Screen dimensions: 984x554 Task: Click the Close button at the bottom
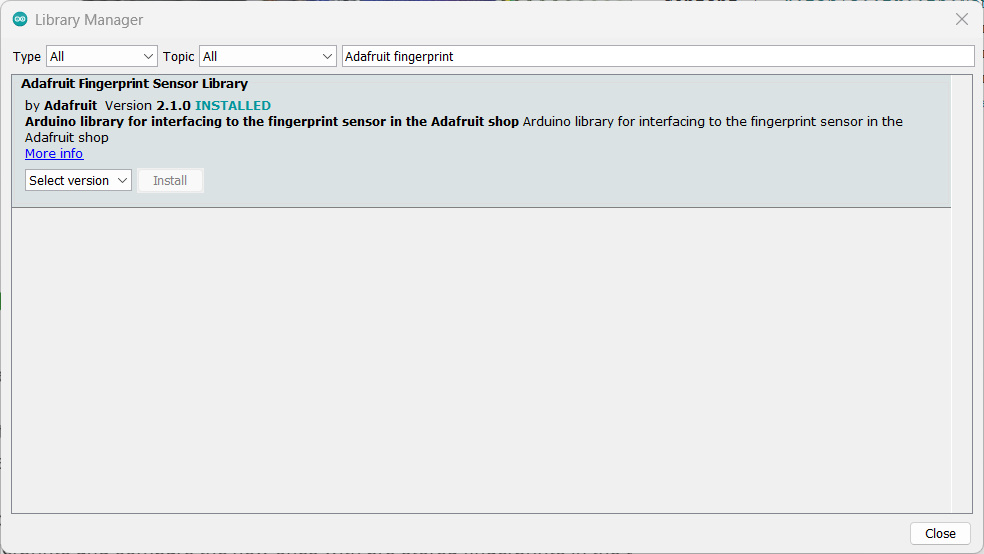tap(939, 533)
